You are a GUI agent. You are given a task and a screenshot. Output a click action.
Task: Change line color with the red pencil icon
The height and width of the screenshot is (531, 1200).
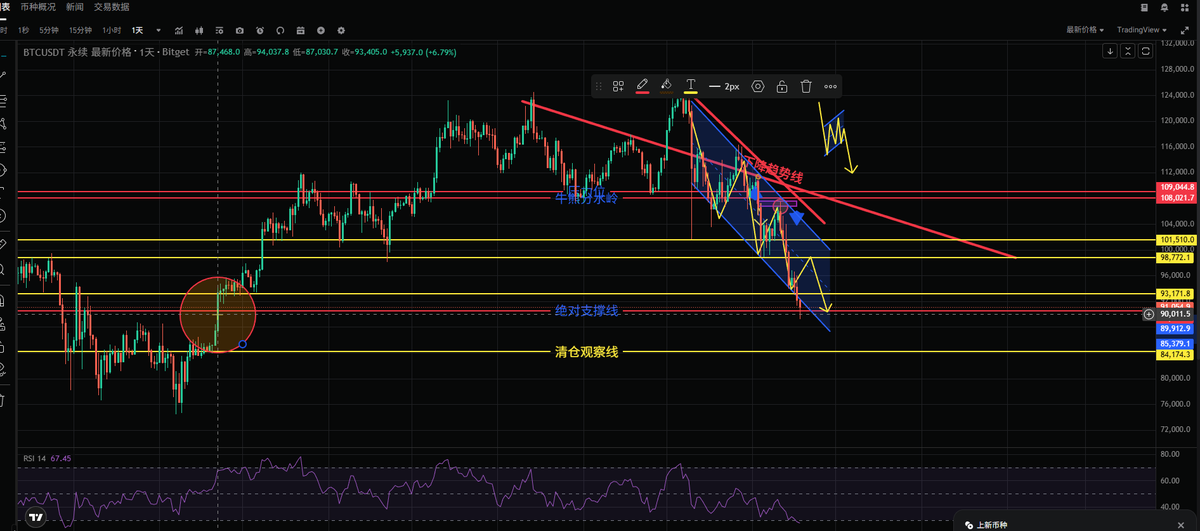[x=643, y=87]
